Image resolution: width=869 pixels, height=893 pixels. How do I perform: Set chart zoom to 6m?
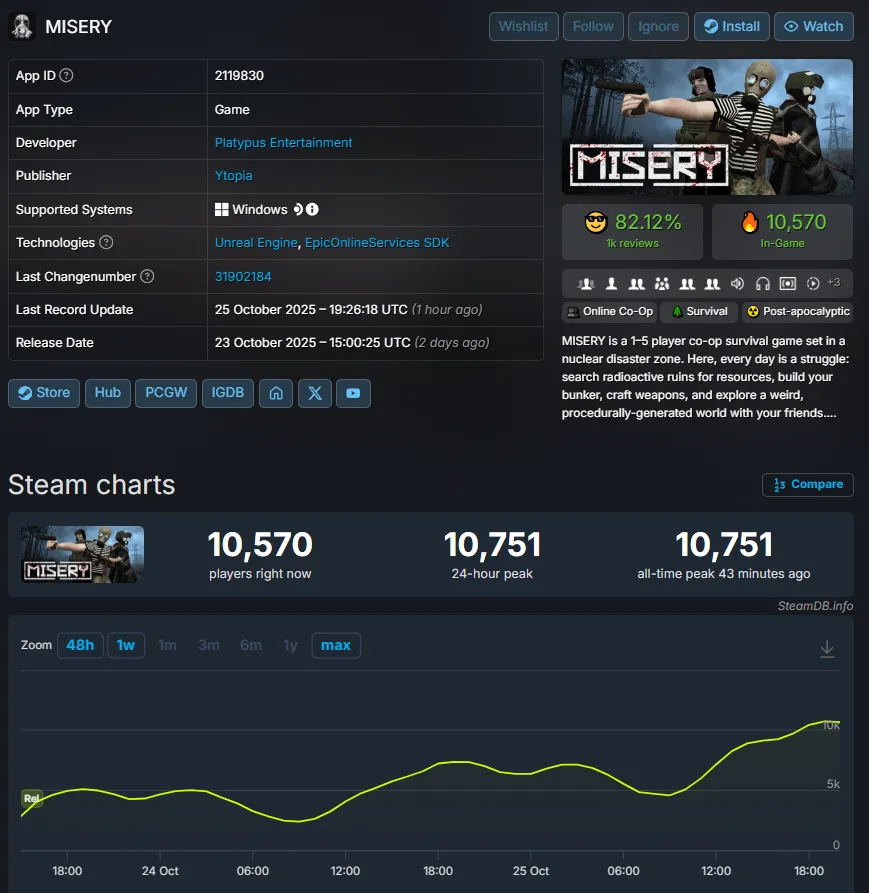[251, 645]
